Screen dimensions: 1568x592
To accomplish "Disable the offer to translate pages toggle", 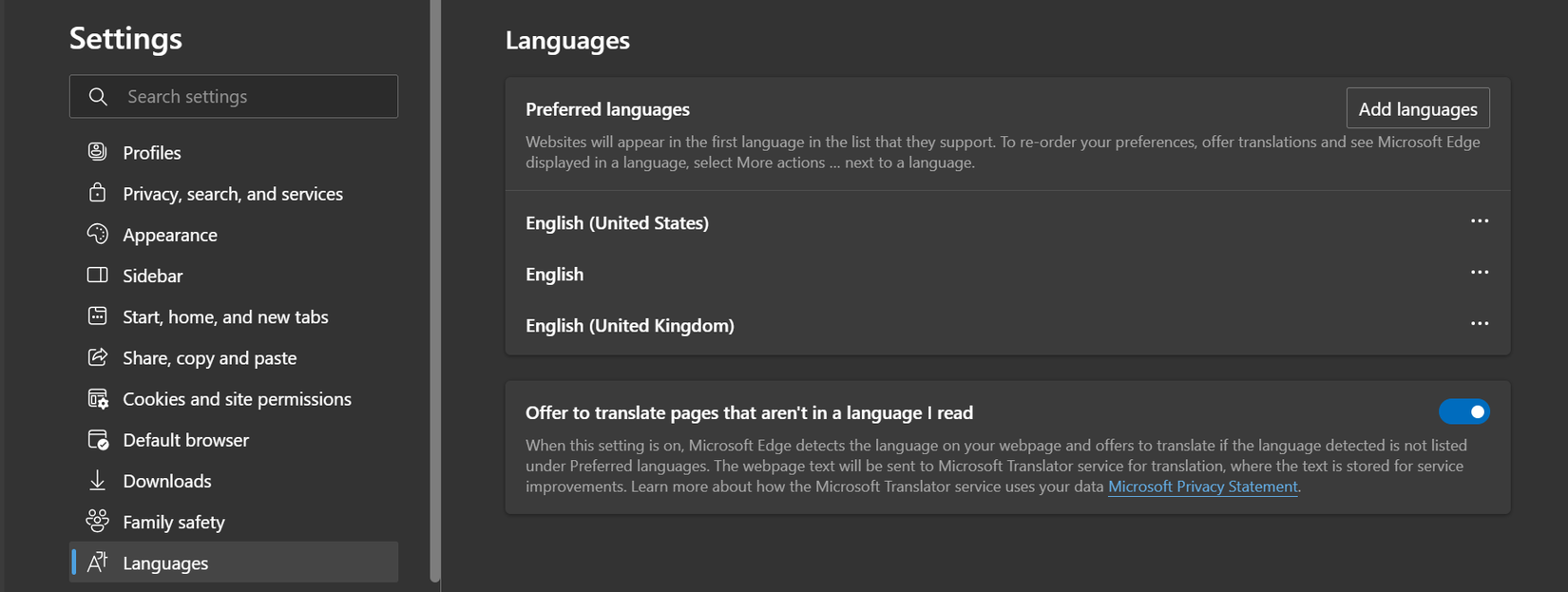I will coord(1463,412).
